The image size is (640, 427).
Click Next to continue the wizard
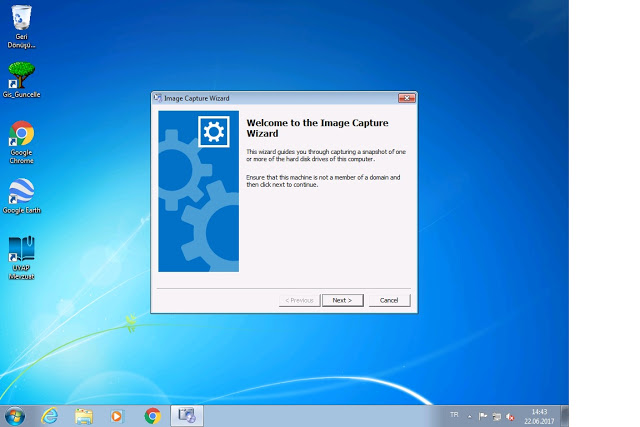click(x=341, y=300)
